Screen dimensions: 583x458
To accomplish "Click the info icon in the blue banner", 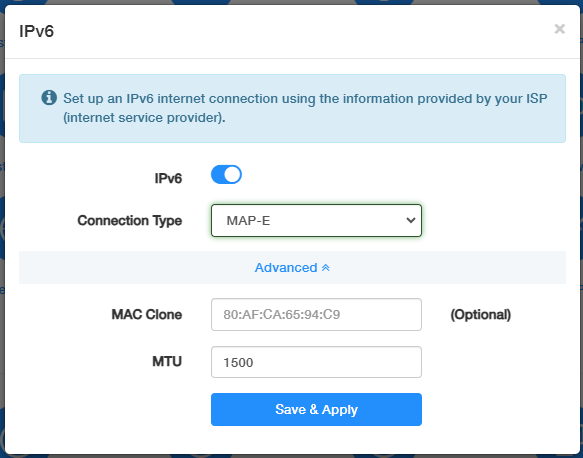I will 49,98.
